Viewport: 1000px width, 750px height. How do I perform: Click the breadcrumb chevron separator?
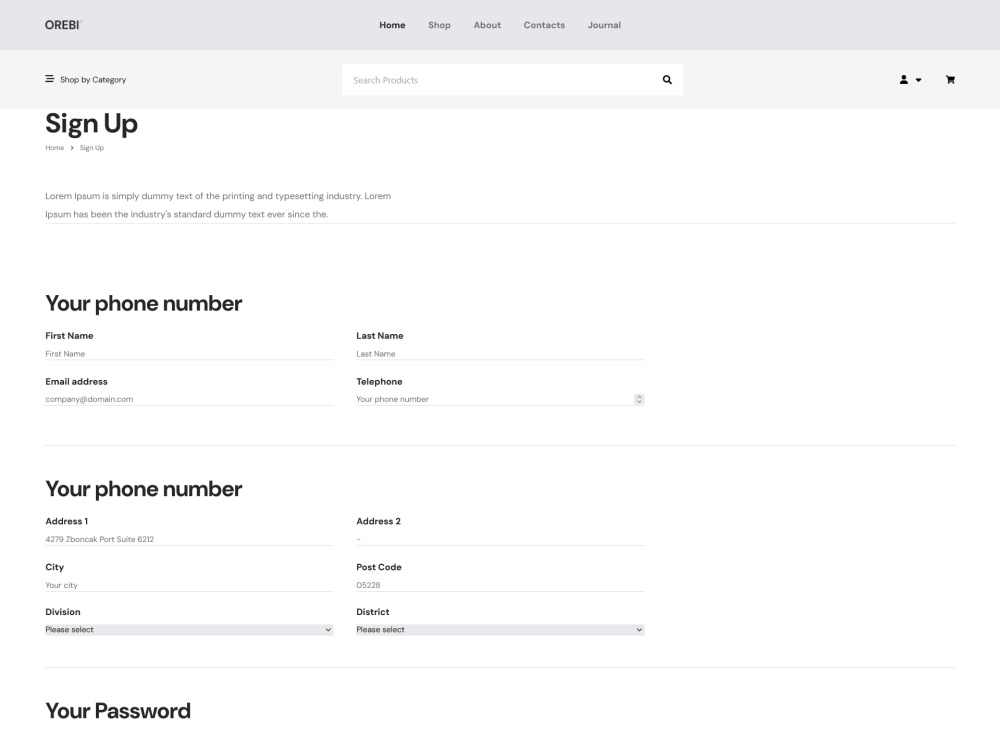(72, 148)
